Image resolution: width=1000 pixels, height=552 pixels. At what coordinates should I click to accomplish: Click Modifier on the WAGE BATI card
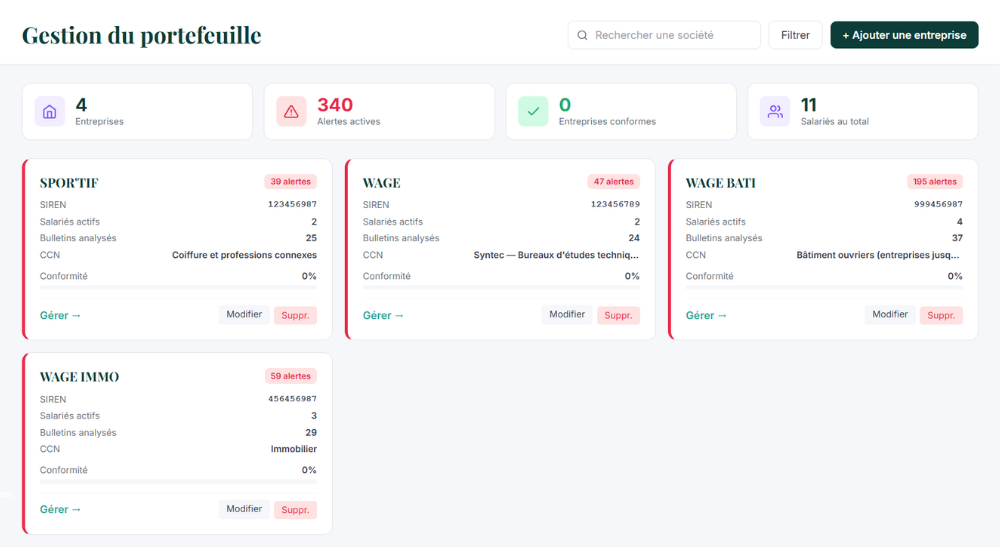(x=890, y=315)
